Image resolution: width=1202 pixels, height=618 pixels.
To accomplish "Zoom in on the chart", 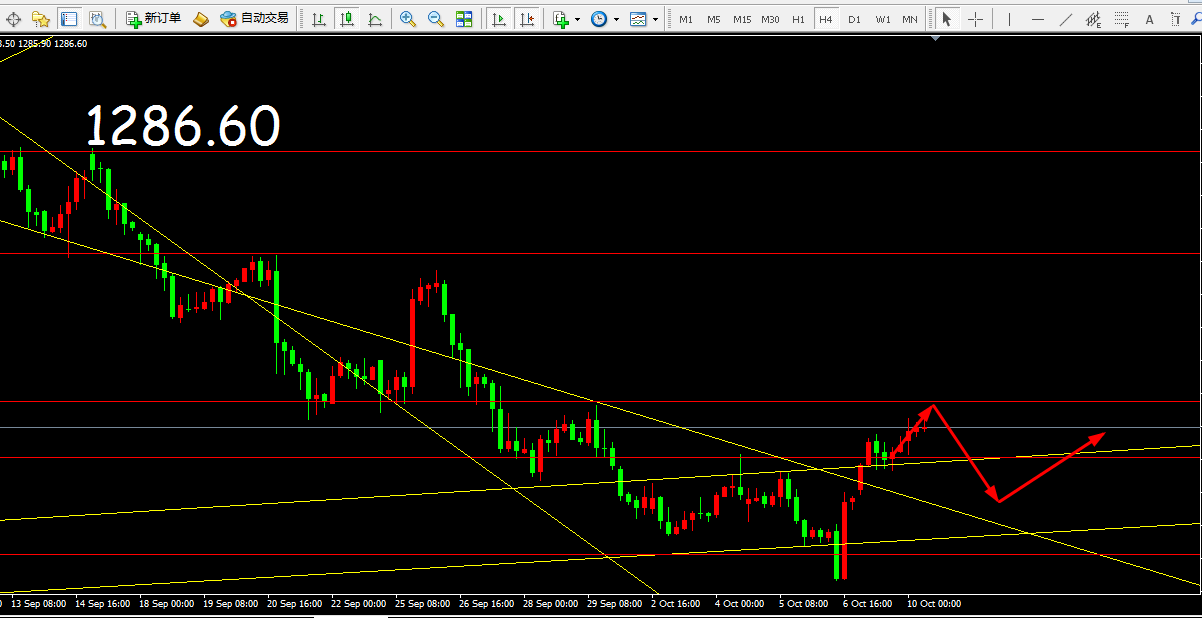I will click(x=408, y=18).
